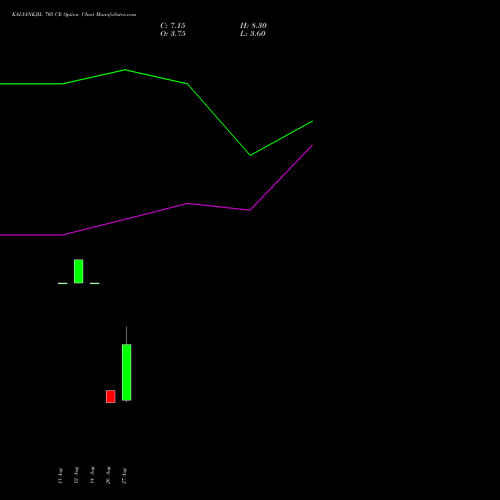Click the flat candle mark for 14 Aug
Image resolution: width=500 pixels, height=500 pixels.
[x=95, y=283]
